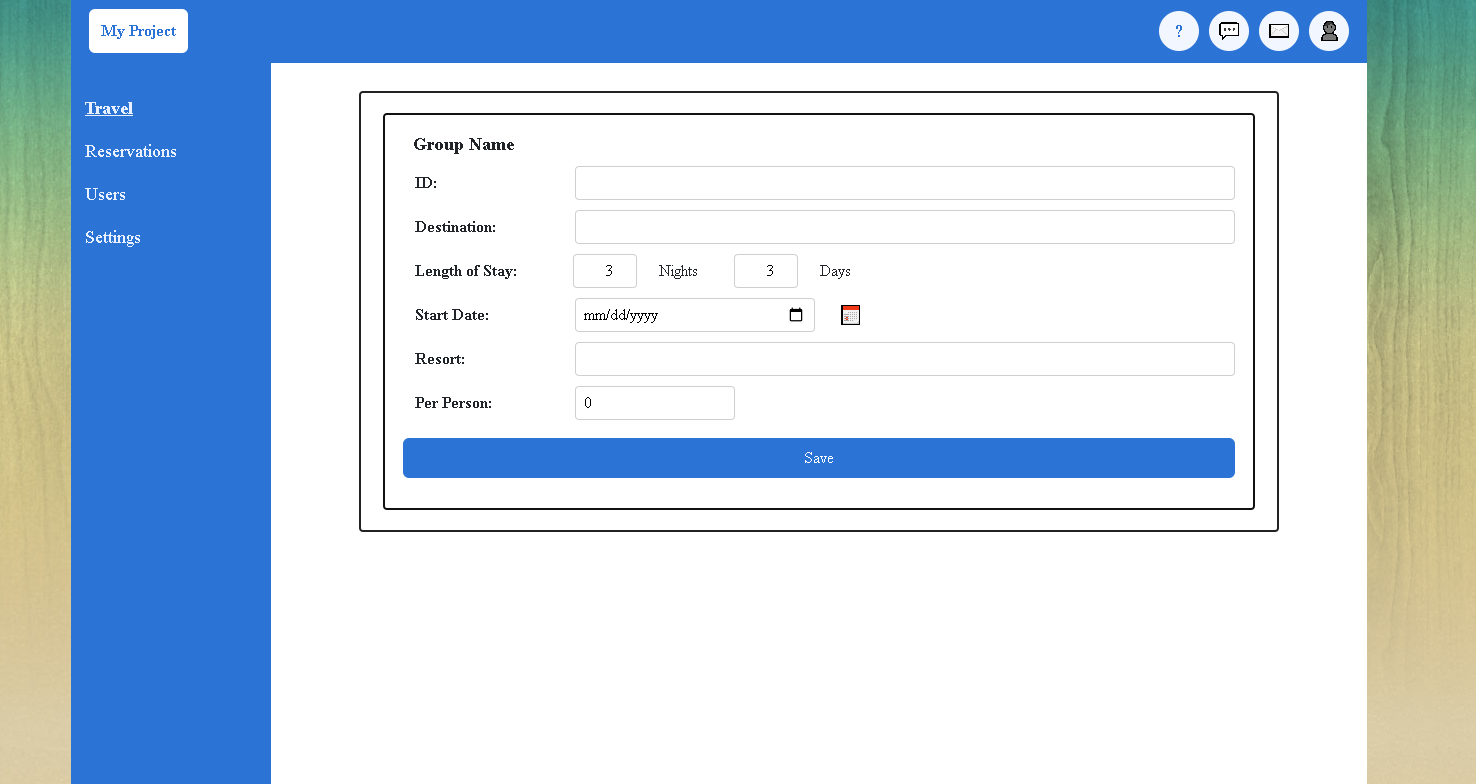
Task: Open the help question mark icon
Action: (x=1179, y=31)
